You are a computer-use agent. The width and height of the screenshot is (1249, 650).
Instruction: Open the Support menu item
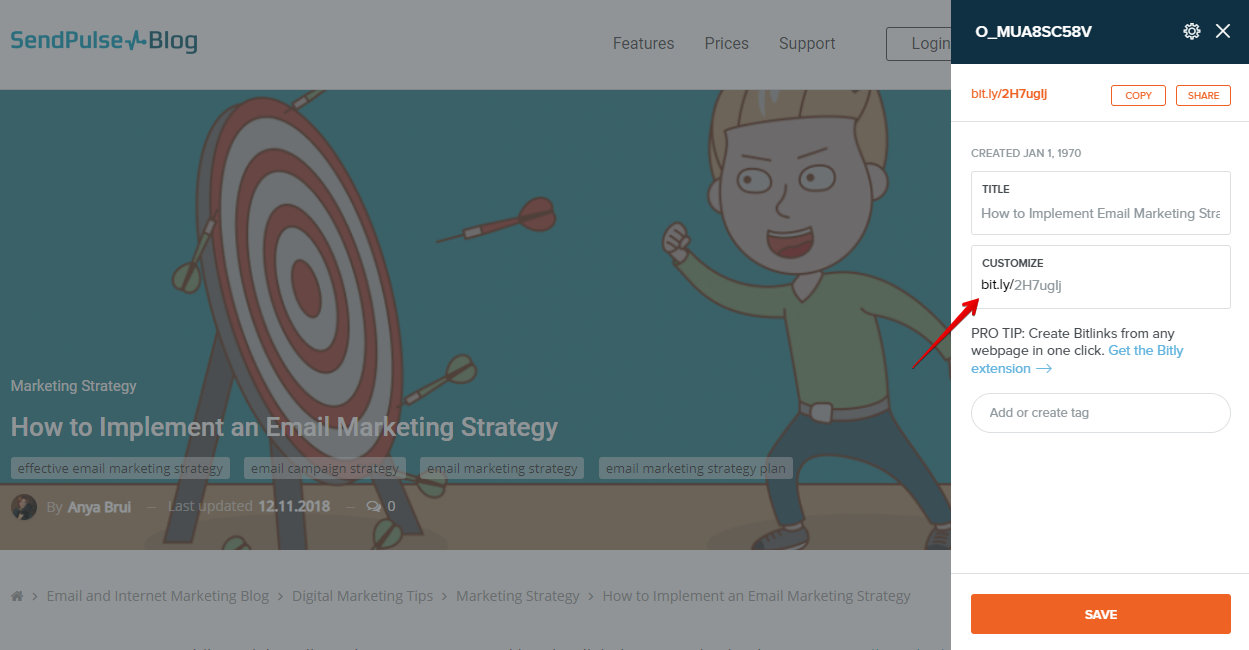[x=807, y=43]
